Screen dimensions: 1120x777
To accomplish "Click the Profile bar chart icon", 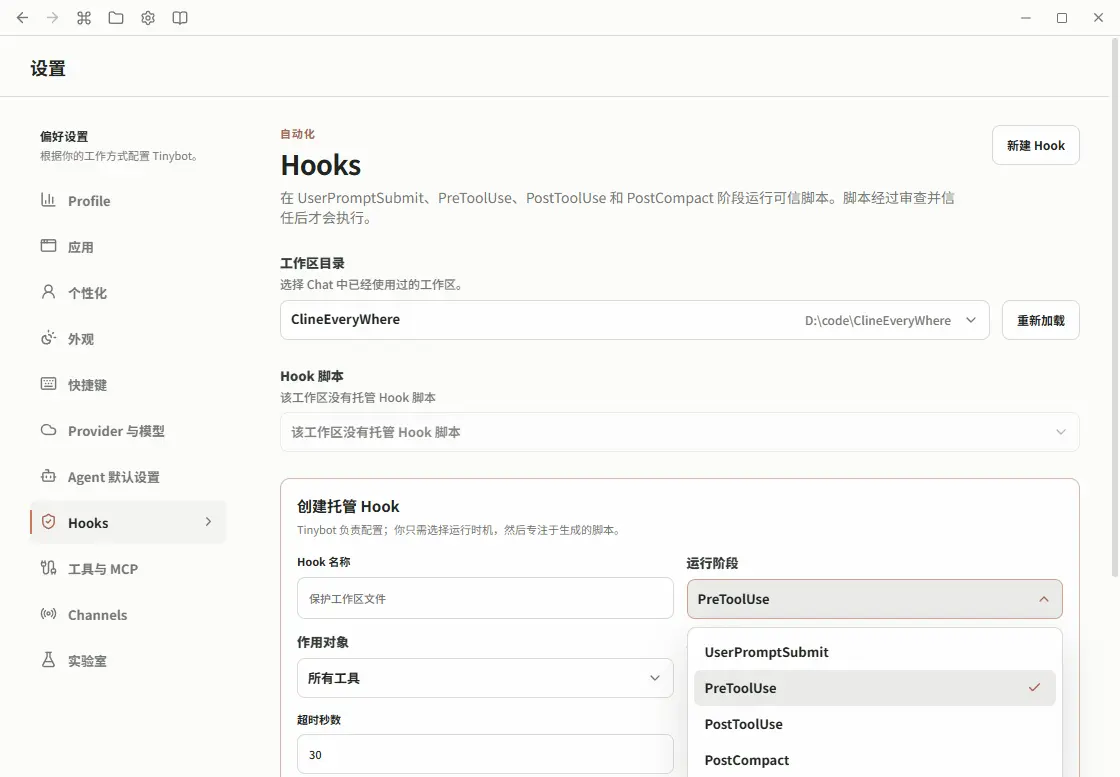I will click(48, 200).
